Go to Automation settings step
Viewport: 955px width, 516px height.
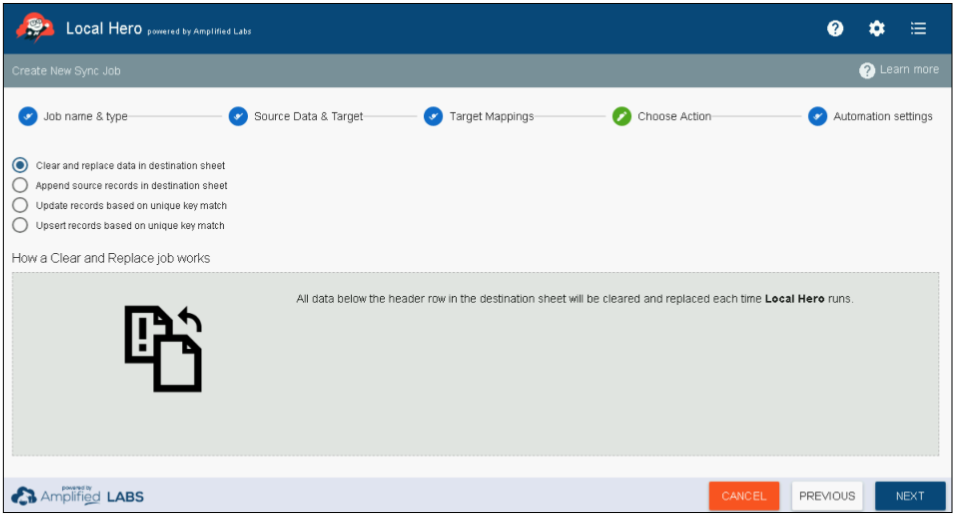[x=883, y=116]
